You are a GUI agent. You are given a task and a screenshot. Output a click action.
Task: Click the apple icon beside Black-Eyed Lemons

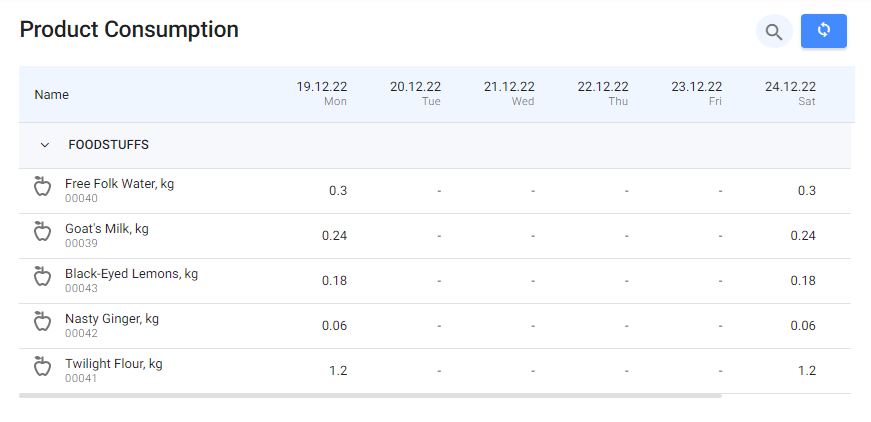tap(42, 277)
